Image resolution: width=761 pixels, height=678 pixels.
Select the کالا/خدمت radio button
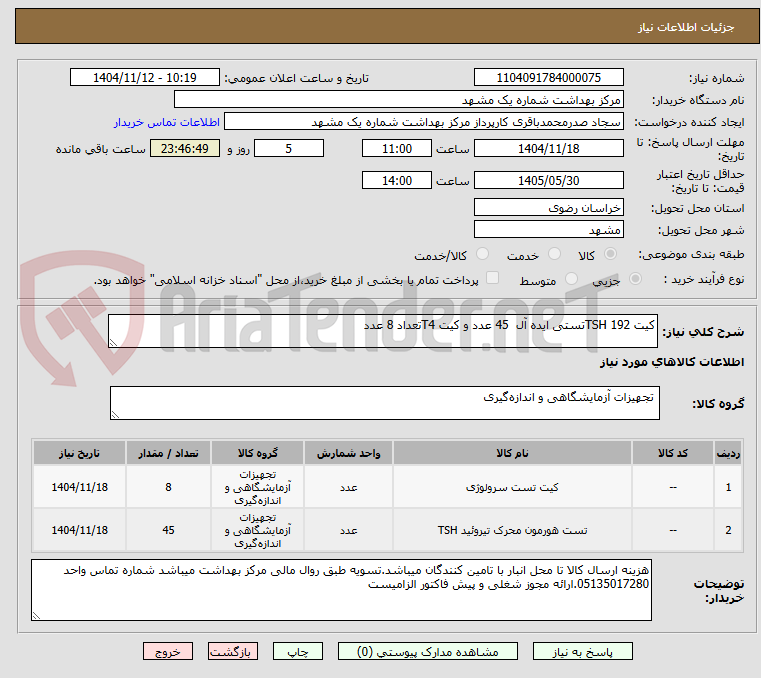pos(482,254)
